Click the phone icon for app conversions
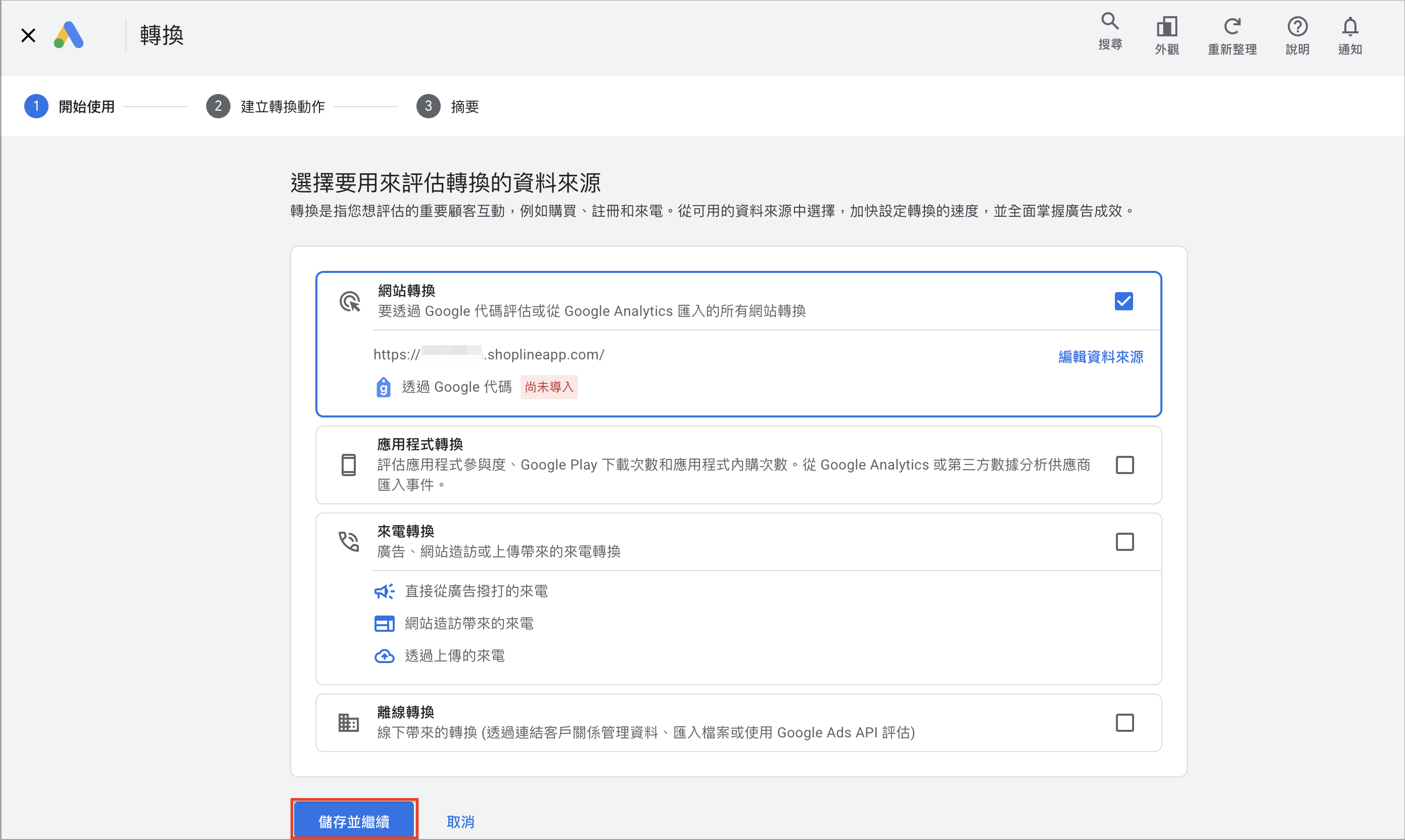Viewport: 1405px width, 840px height. 349,464
